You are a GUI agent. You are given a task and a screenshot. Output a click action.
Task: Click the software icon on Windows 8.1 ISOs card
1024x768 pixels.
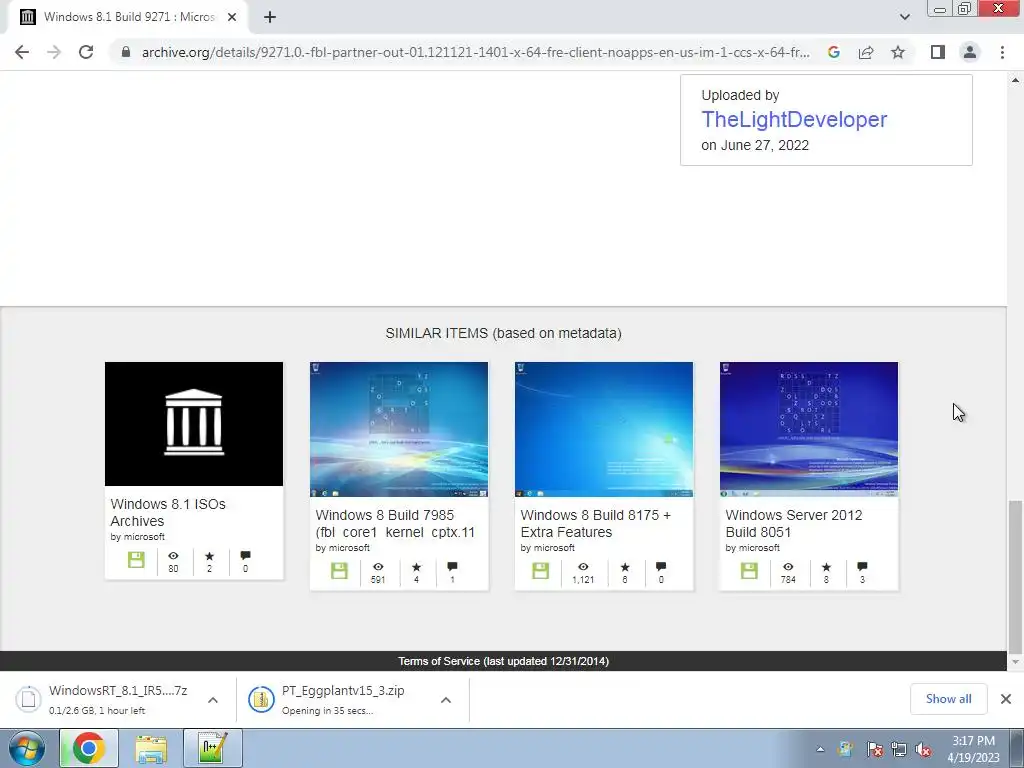click(x=136, y=560)
